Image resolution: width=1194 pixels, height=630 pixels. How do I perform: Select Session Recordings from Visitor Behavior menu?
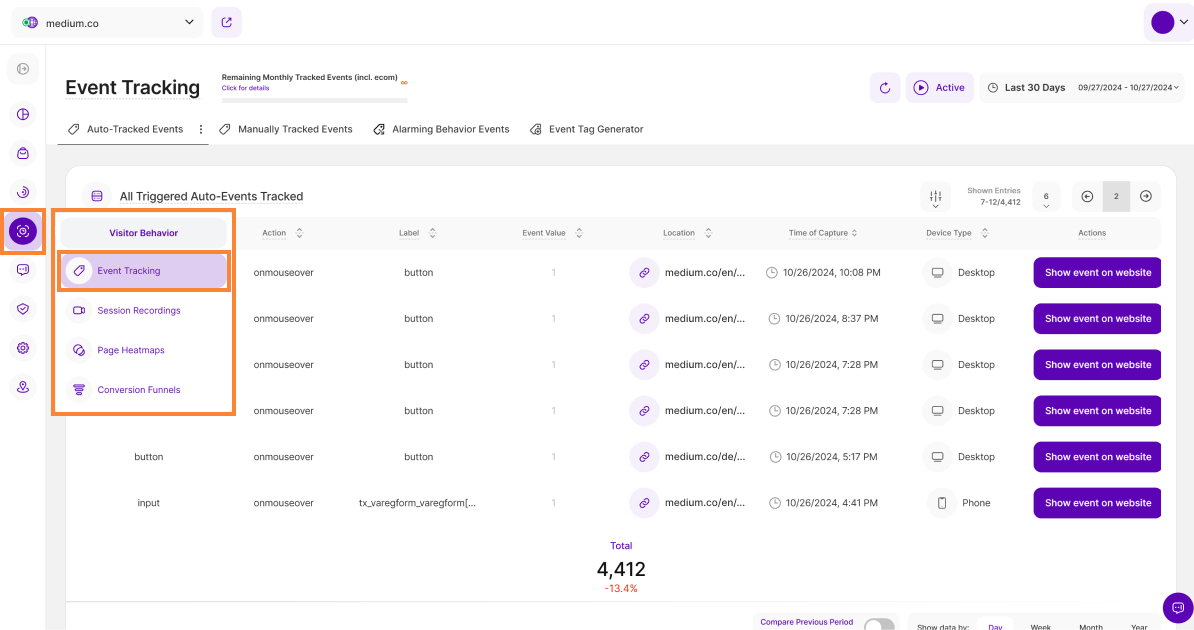[x=139, y=311]
